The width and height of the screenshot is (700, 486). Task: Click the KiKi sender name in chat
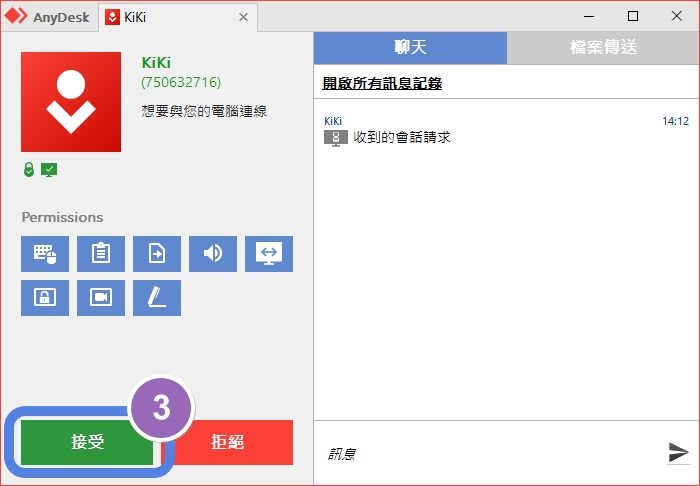pos(333,121)
